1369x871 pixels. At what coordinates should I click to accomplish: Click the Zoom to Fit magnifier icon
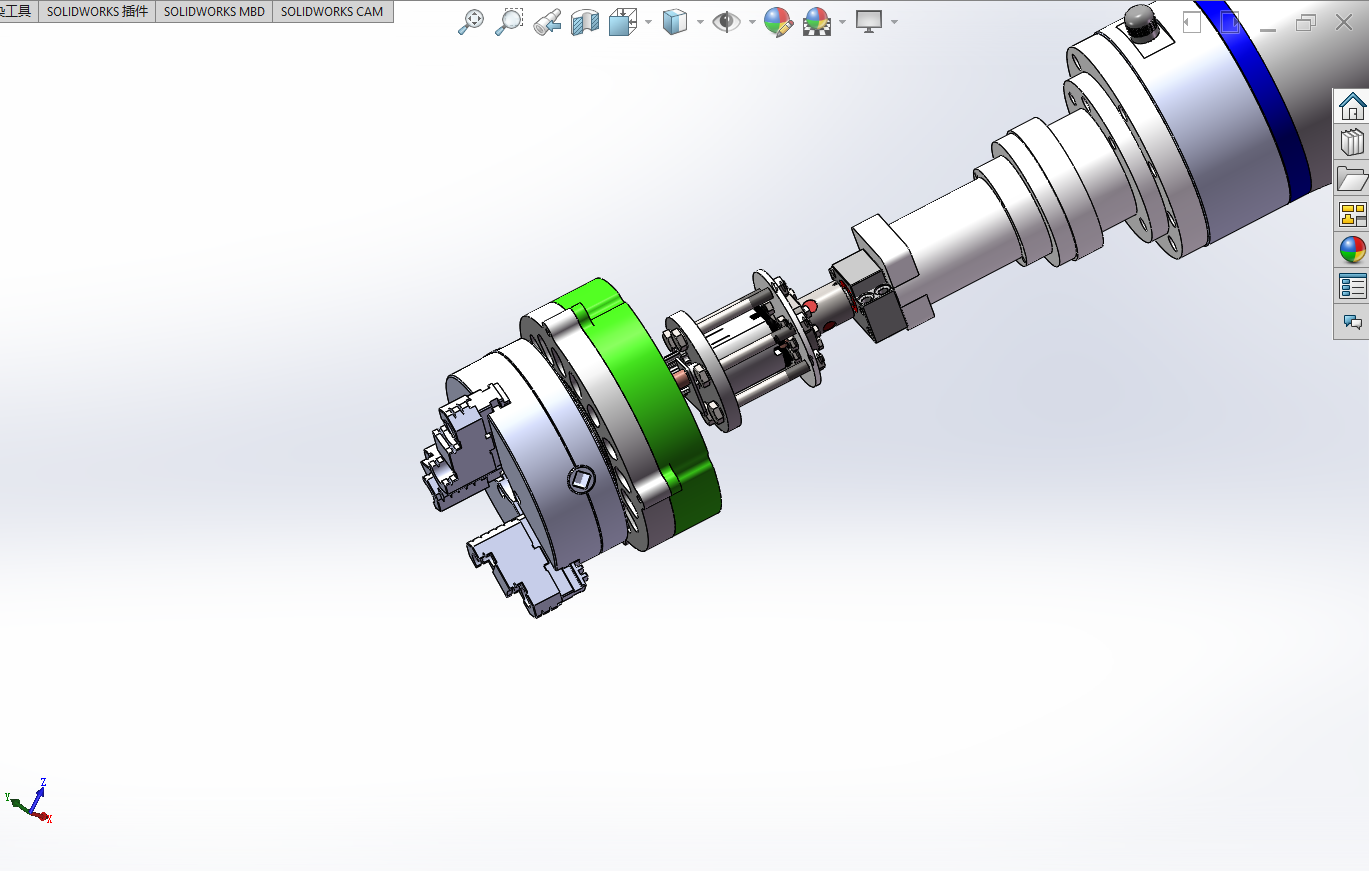(x=471, y=22)
